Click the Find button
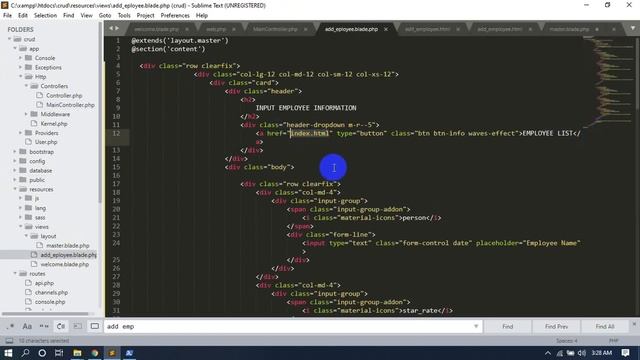The width and height of the screenshot is (640, 360). 507,327
